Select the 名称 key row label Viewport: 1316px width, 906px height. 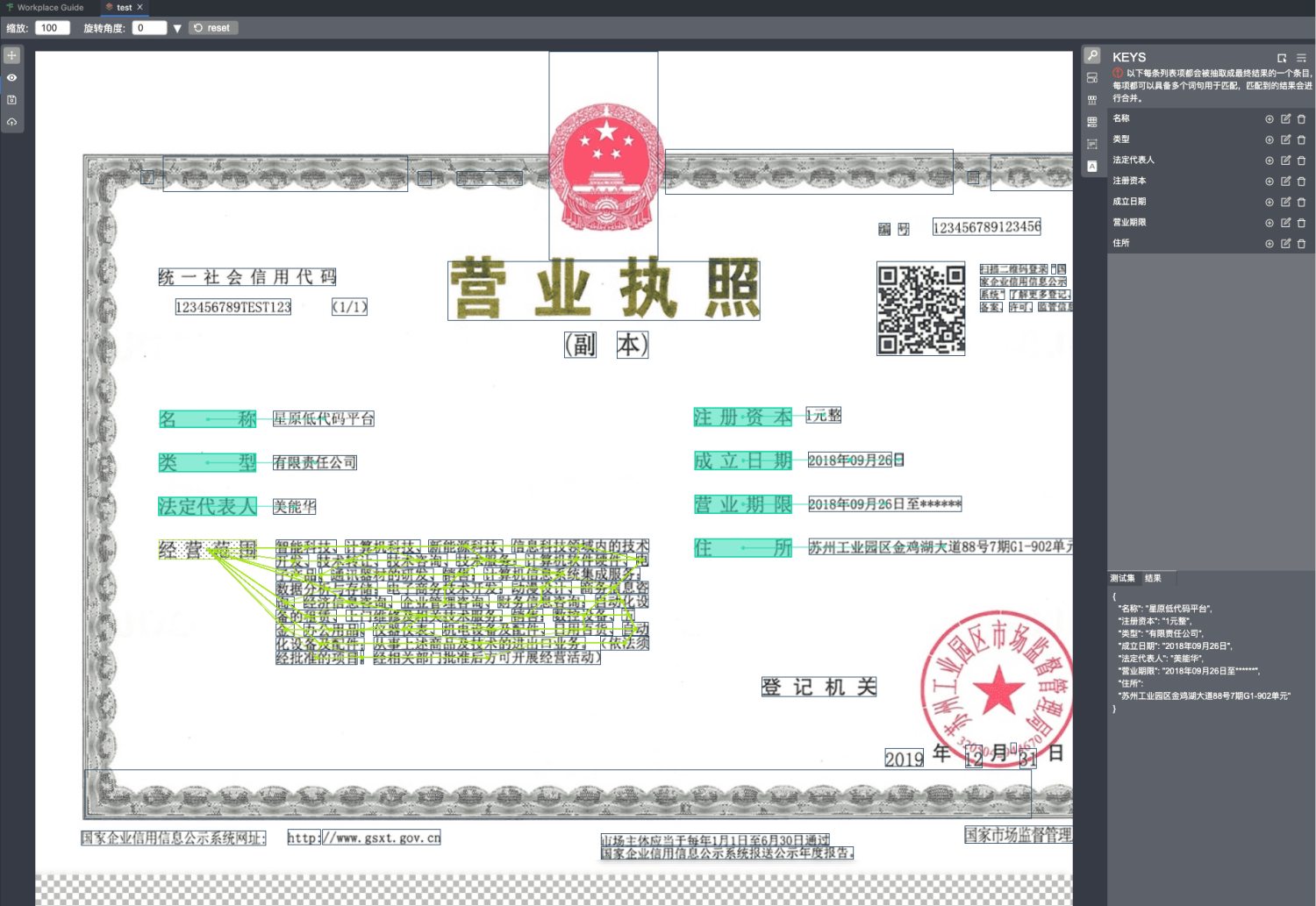point(1121,118)
